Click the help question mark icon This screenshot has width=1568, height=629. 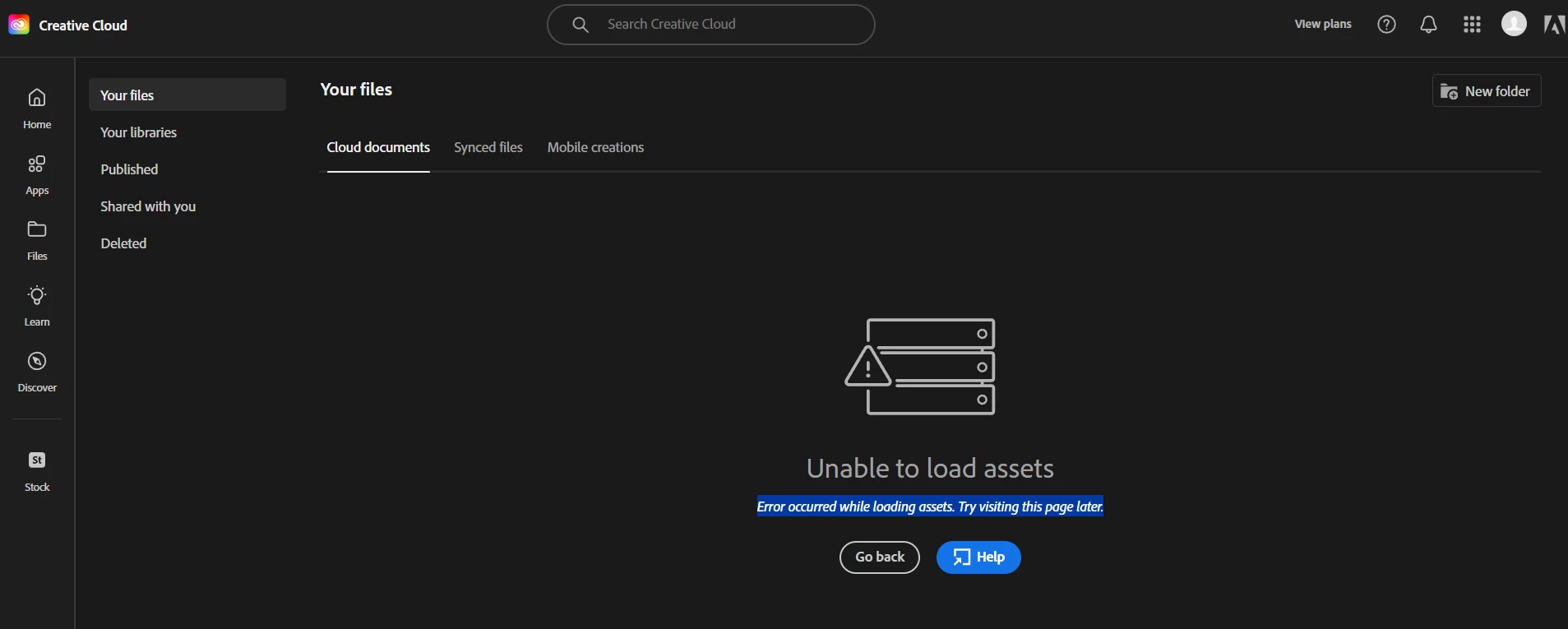1386,25
